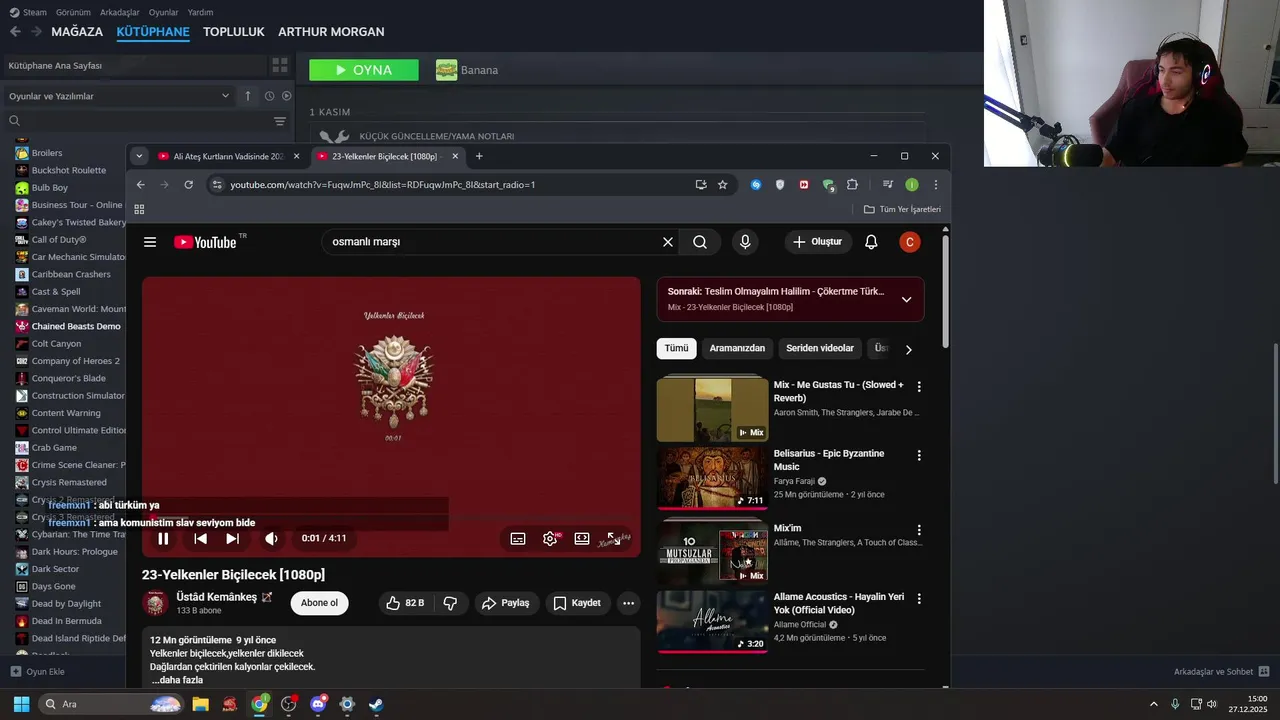Image resolution: width=1280 pixels, height=720 pixels.
Task: Open the YouTube account avatar menu
Action: [x=909, y=242]
